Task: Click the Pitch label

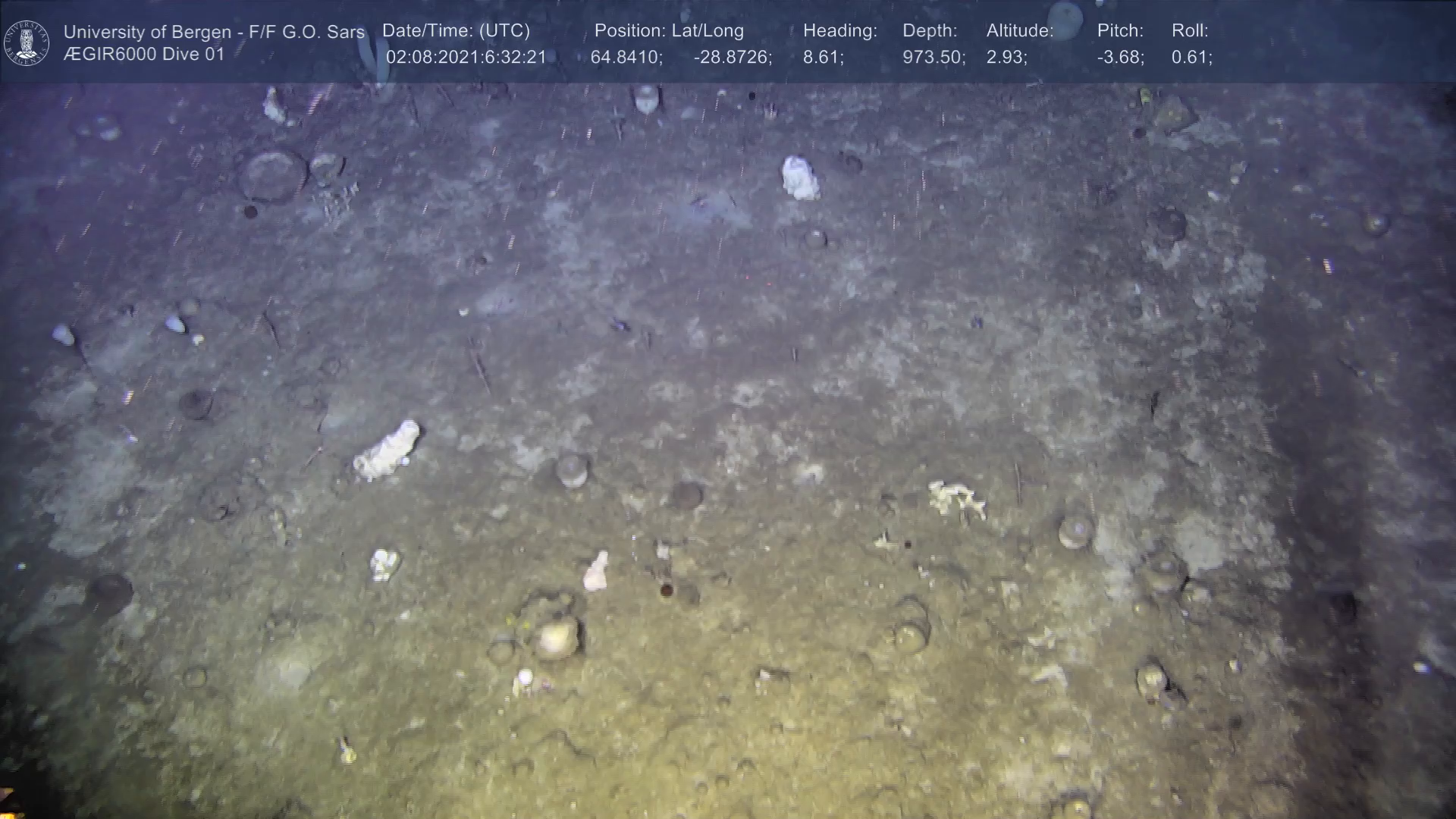Action: 1120,31
